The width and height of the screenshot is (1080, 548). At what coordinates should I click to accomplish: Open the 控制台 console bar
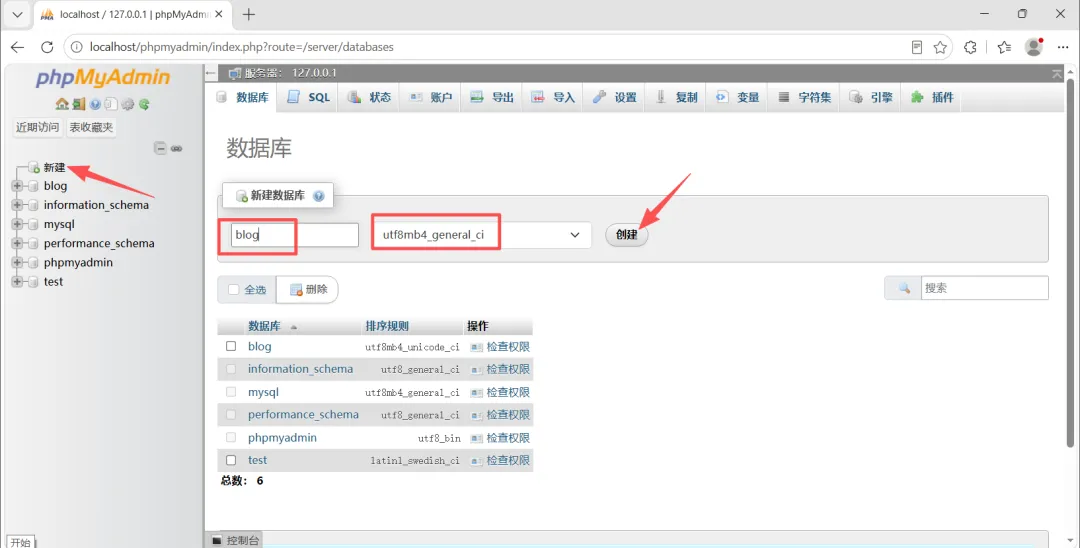[x=236, y=540]
